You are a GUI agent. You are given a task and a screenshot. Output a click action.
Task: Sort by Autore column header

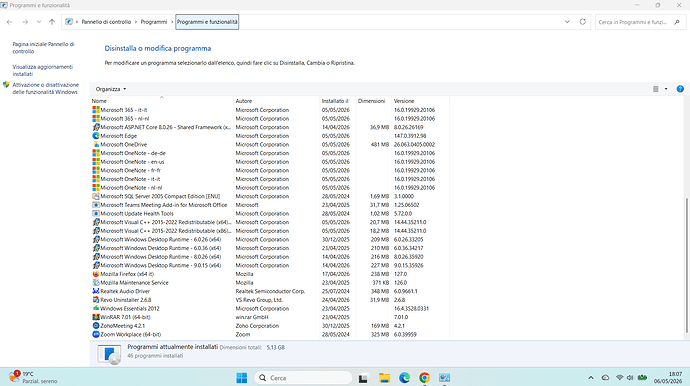pos(276,101)
